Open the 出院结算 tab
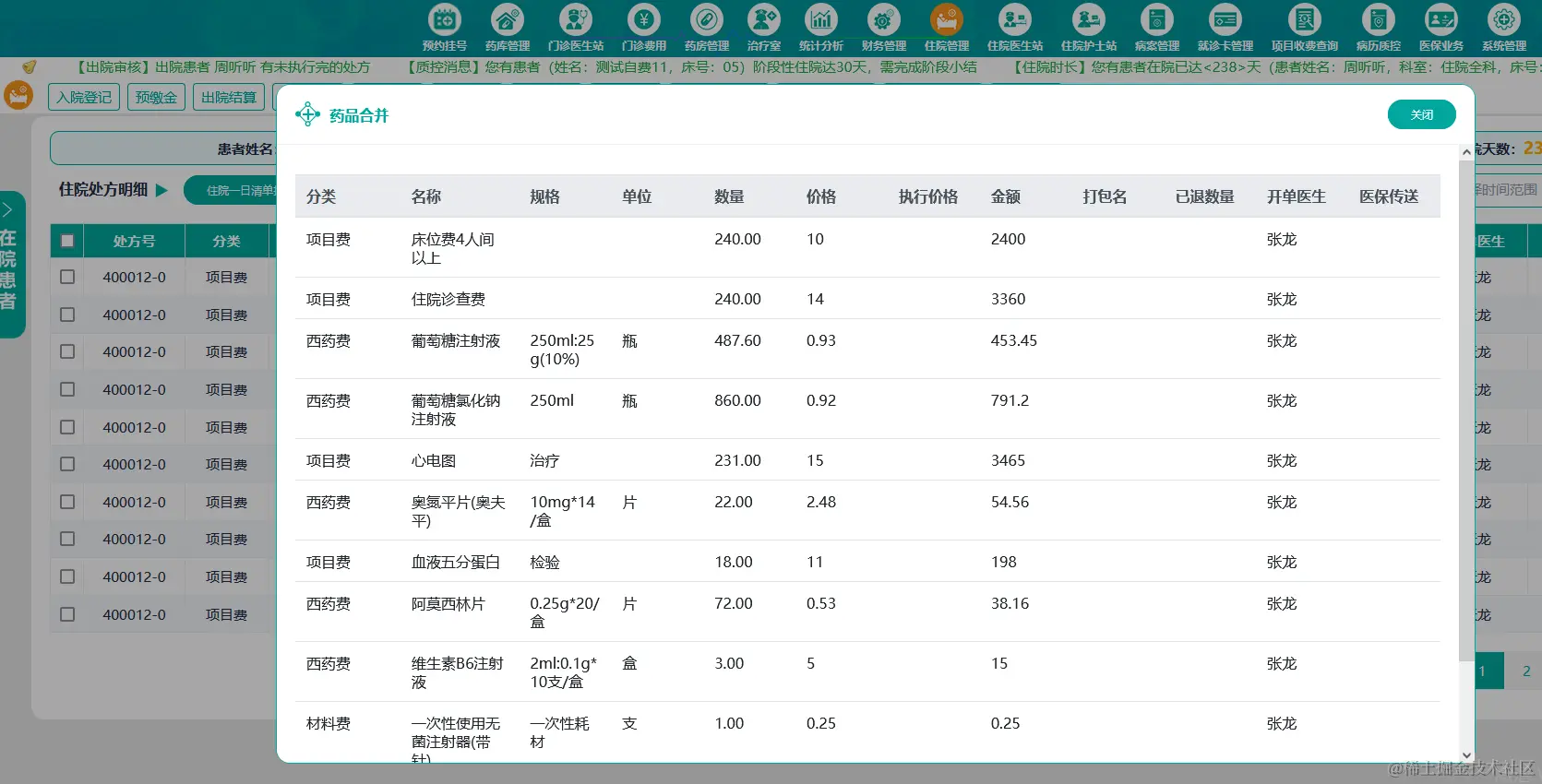The width and height of the screenshot is (1542, 784). 228,97
